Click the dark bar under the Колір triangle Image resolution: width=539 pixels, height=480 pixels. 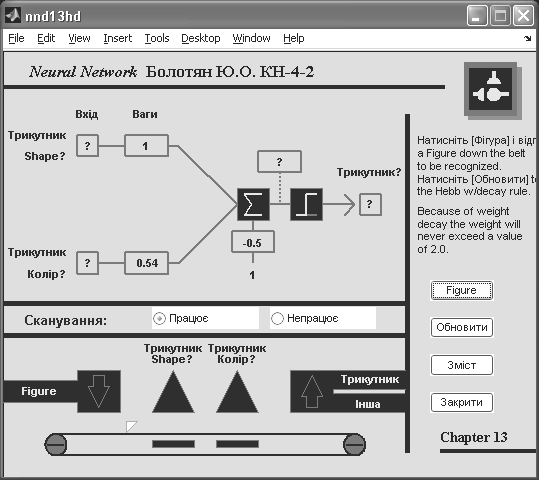237,444
